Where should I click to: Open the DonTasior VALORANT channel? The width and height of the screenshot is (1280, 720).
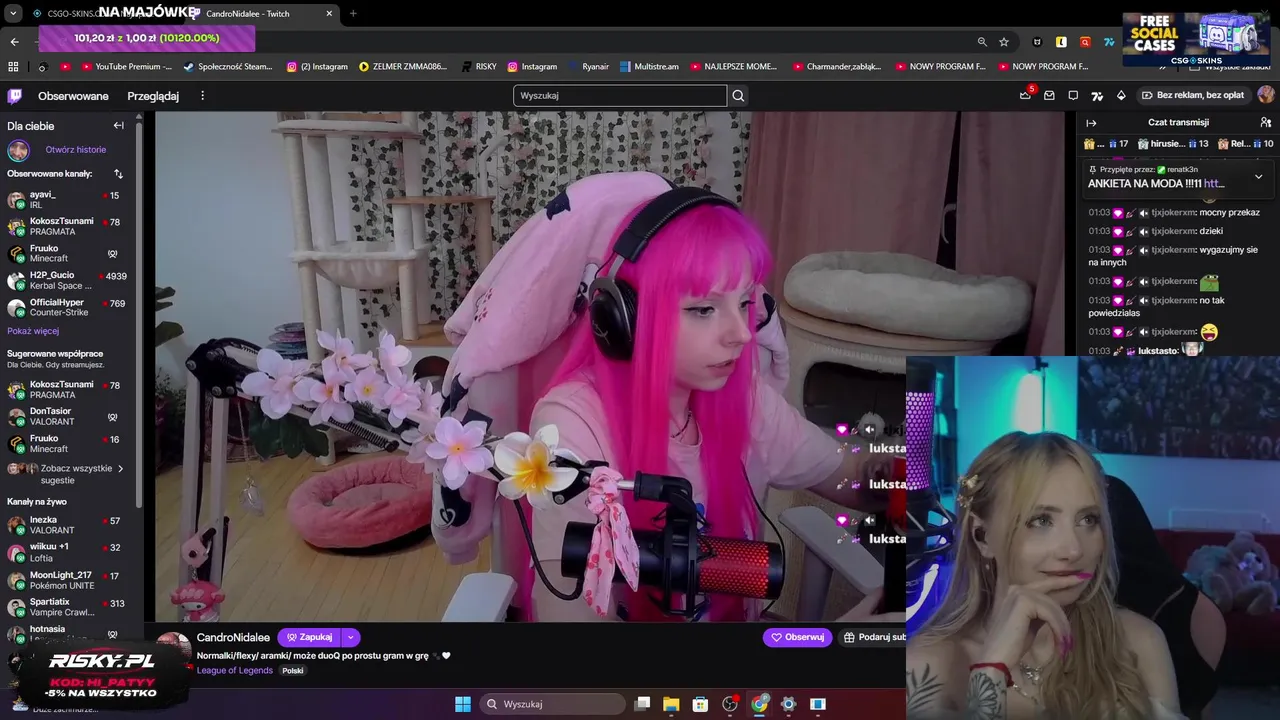coord(65,417)
